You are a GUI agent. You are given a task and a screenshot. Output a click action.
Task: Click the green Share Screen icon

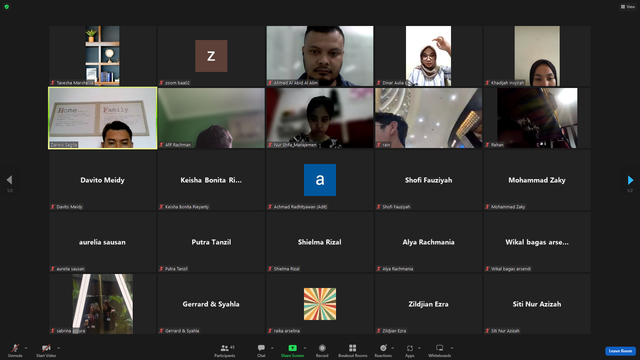click(293, 348)
